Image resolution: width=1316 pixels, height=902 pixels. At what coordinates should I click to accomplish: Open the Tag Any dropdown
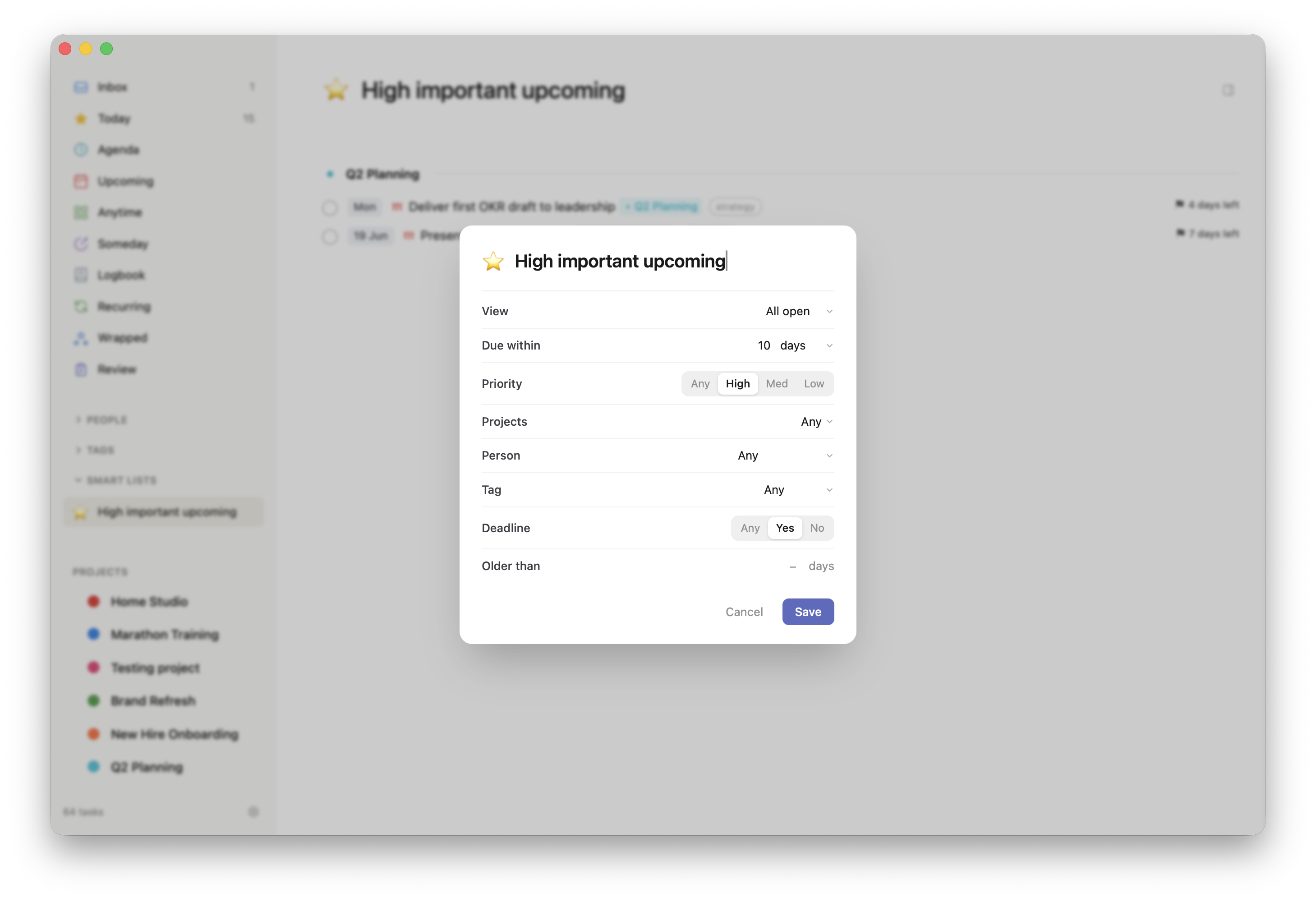click(797, 490)
